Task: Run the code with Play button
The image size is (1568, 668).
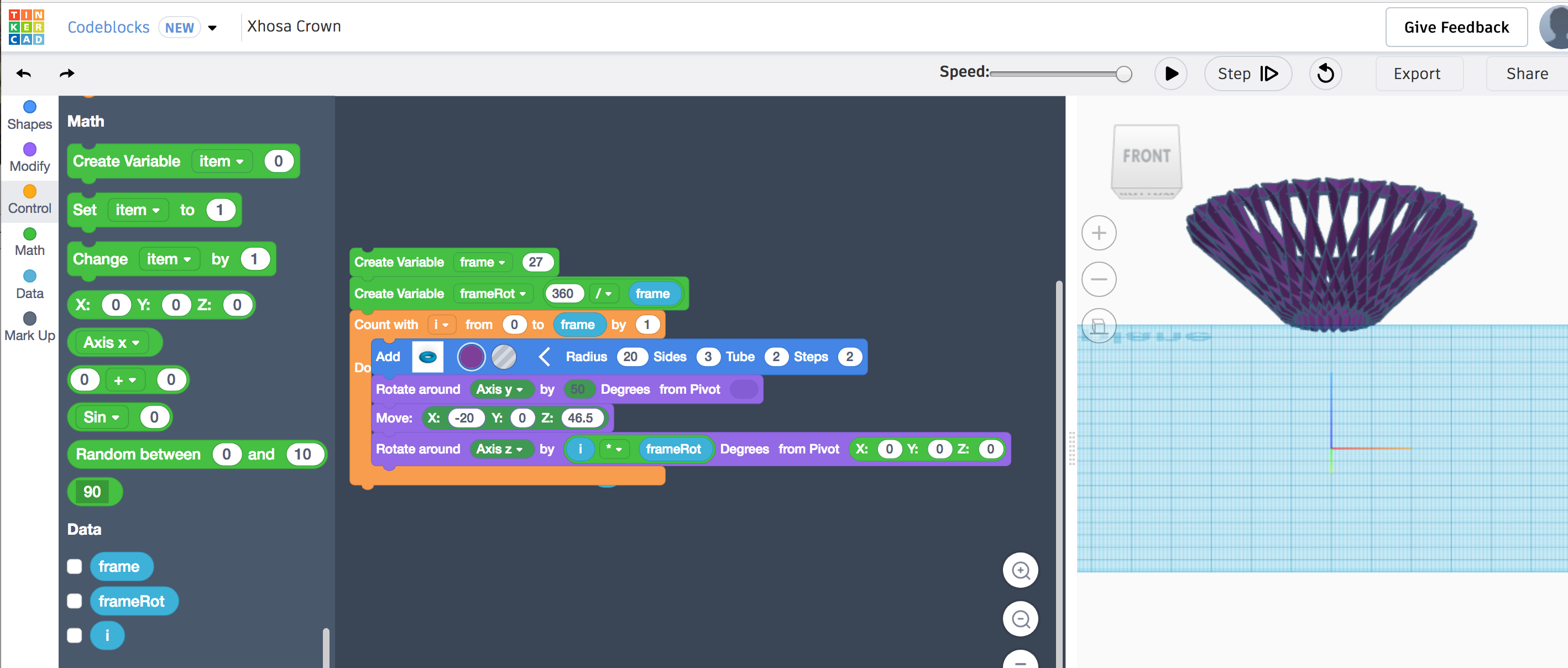Action: click(1170, 74)
